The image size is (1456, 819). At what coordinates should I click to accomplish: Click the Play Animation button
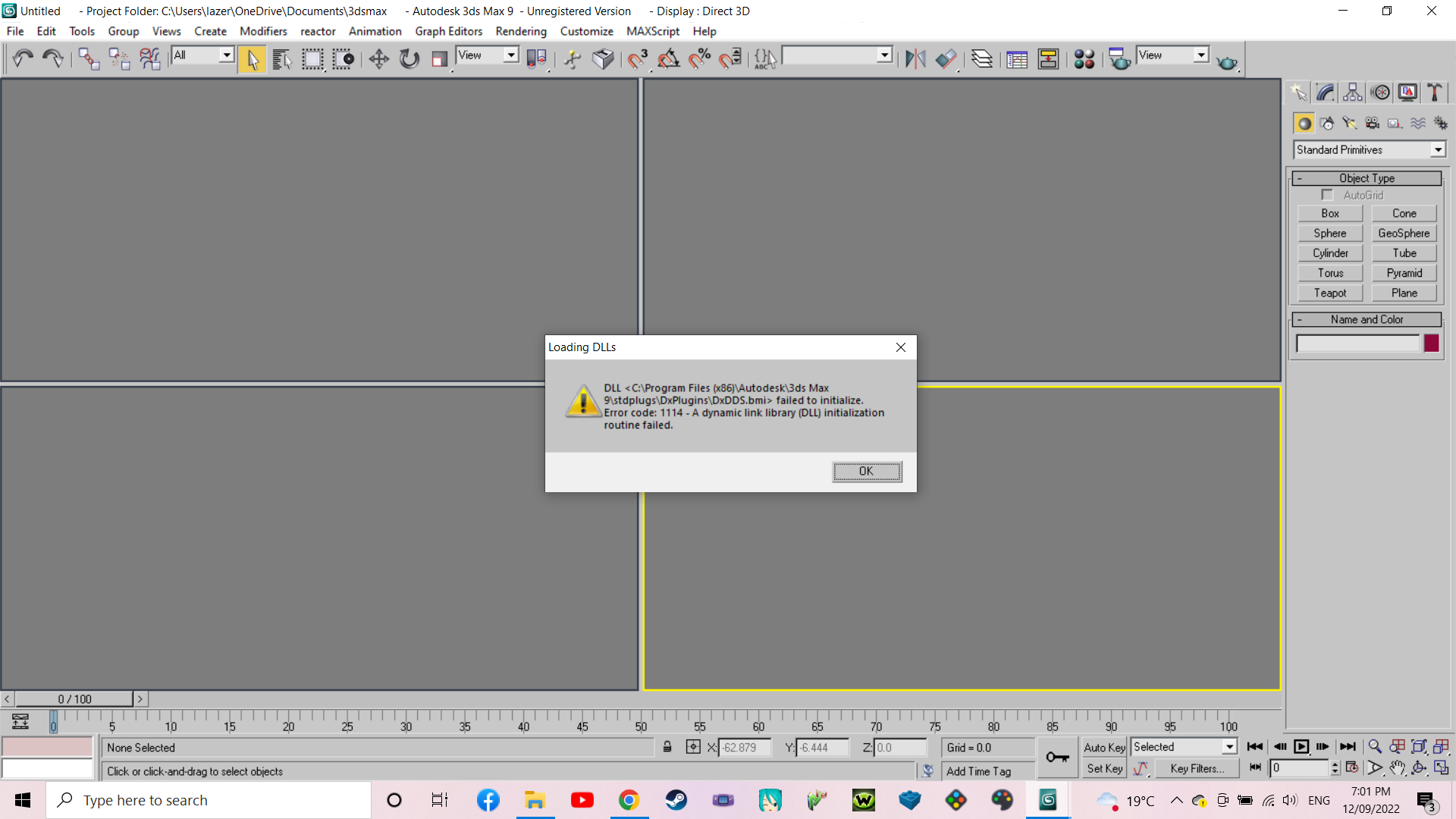click(1301, 747)
